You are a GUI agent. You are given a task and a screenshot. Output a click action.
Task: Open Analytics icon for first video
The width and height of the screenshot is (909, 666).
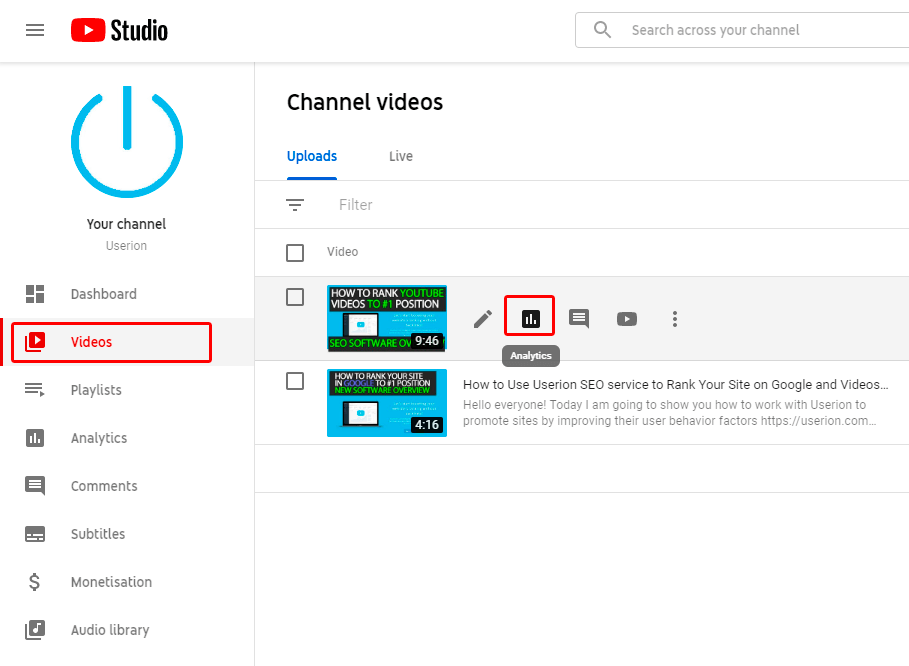coord(530,319)
